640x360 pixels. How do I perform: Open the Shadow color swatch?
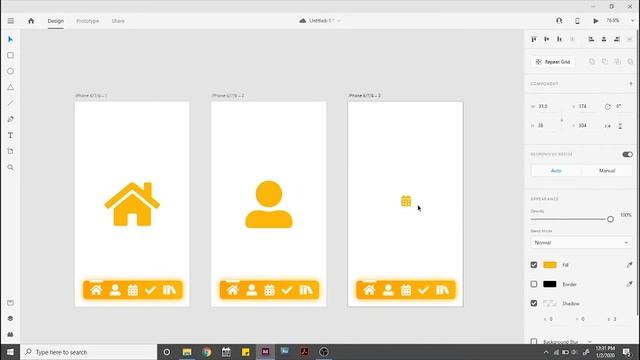(x=549, y=303)
